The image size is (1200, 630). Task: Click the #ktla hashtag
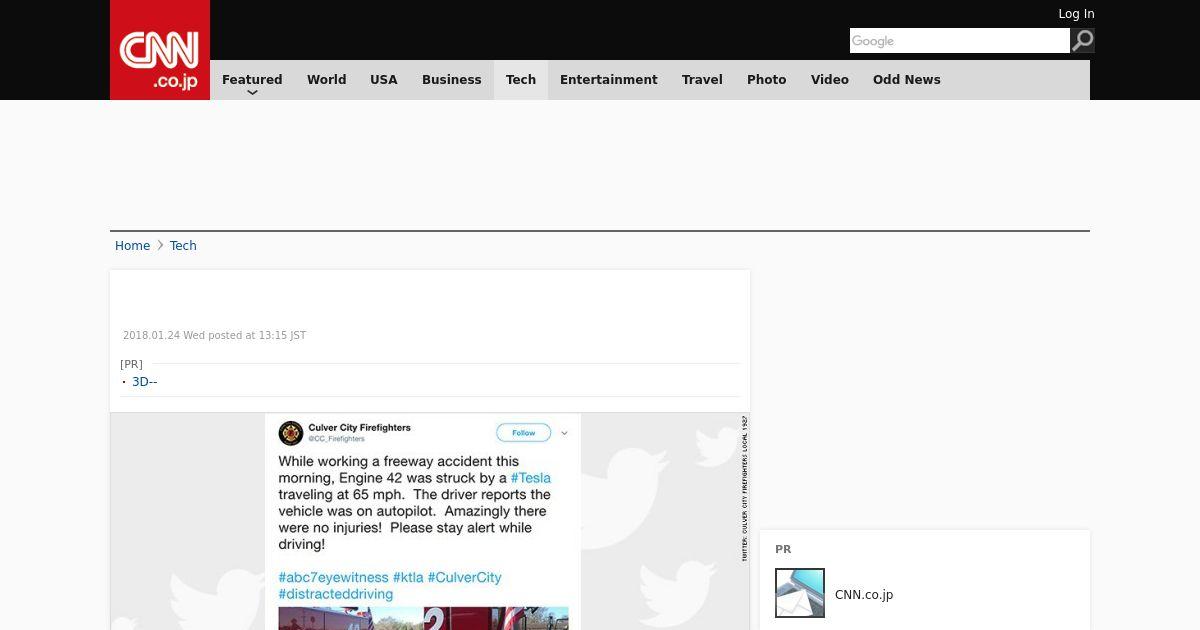coord(408,577)
